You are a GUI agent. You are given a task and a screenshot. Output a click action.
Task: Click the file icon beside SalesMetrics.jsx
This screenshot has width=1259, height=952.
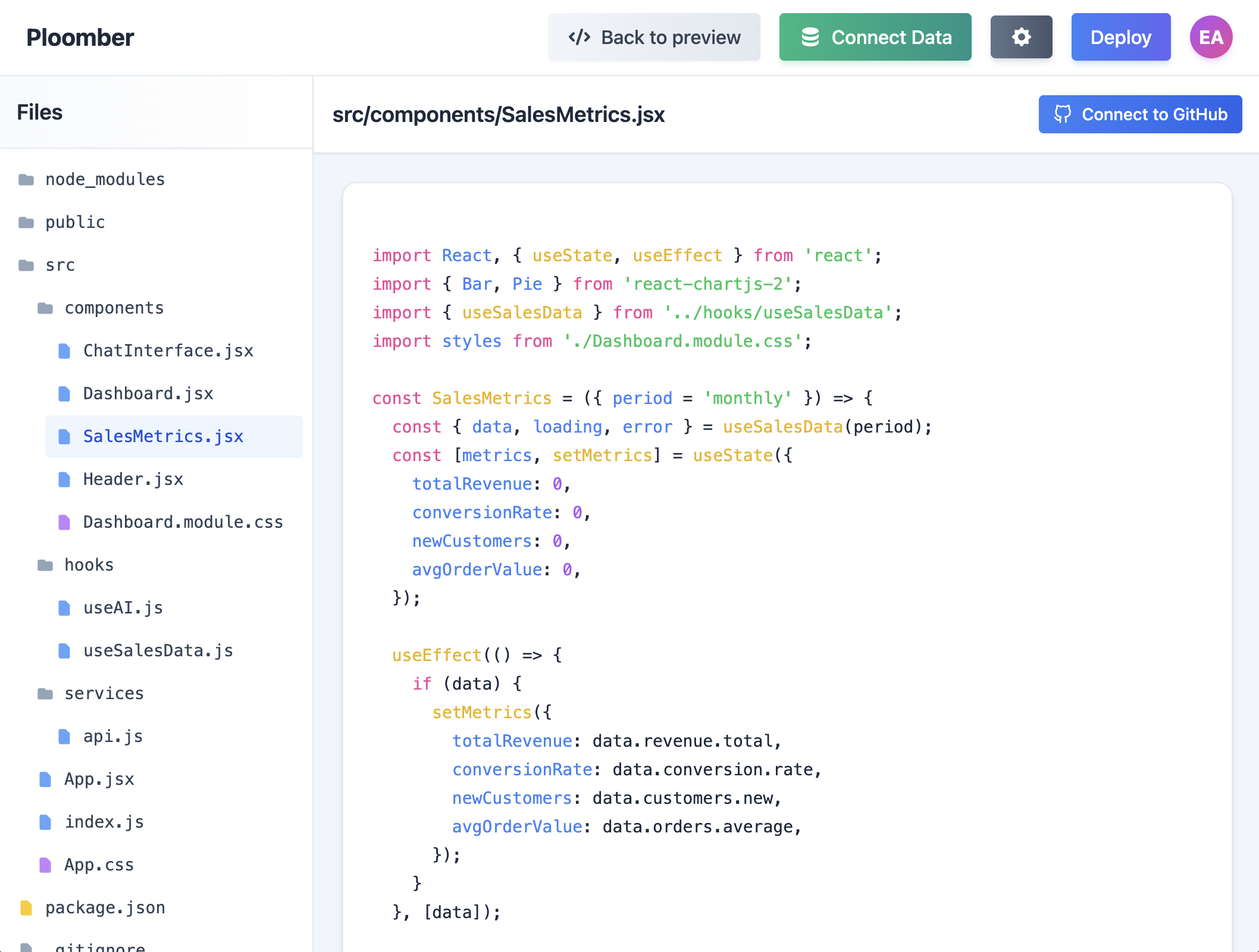coord(64,436)
